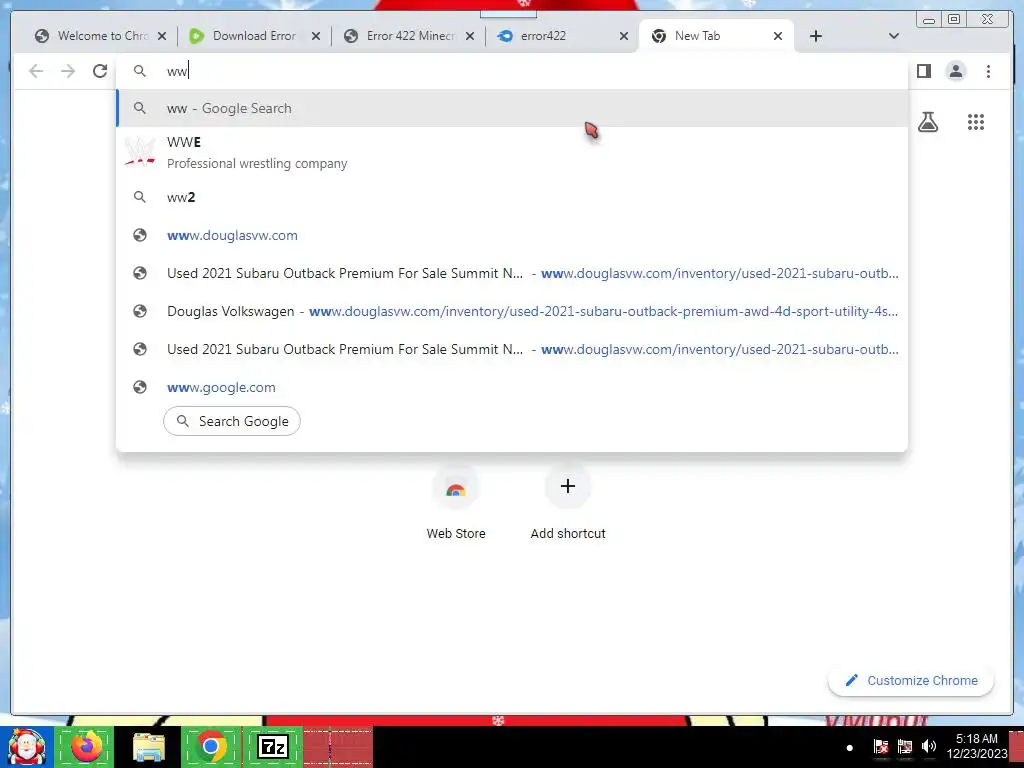The image size is (1024, 768).
Task: Open the Web Store shortcut
Action: pyautogui.click(x=456, y=504)
